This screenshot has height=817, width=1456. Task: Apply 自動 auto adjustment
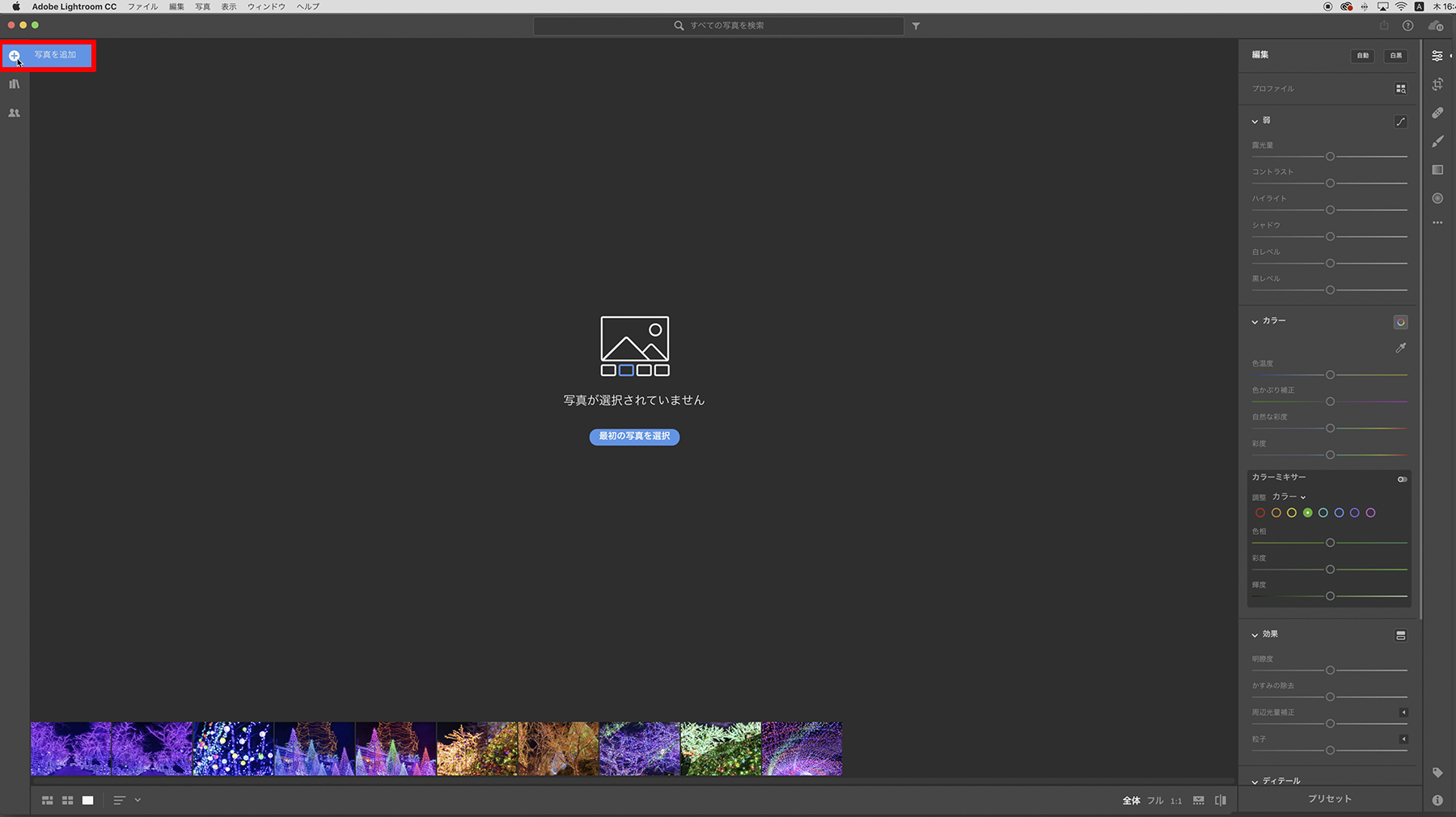[x=1363, y=56]
